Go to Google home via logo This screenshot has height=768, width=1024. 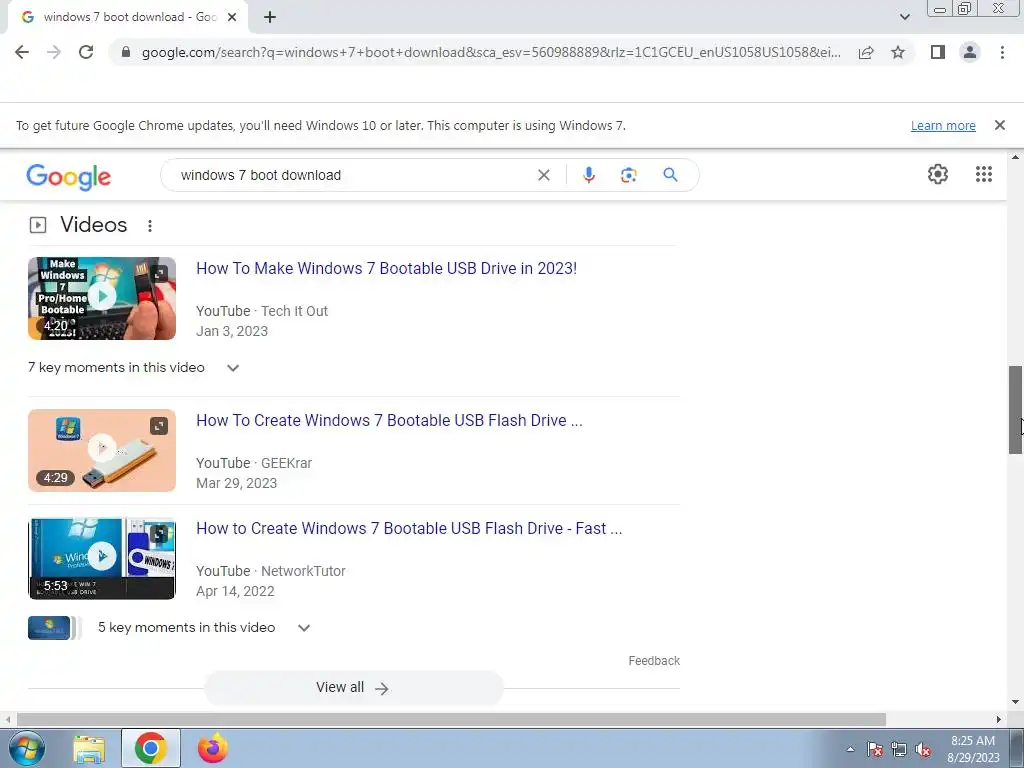(69, 176)
